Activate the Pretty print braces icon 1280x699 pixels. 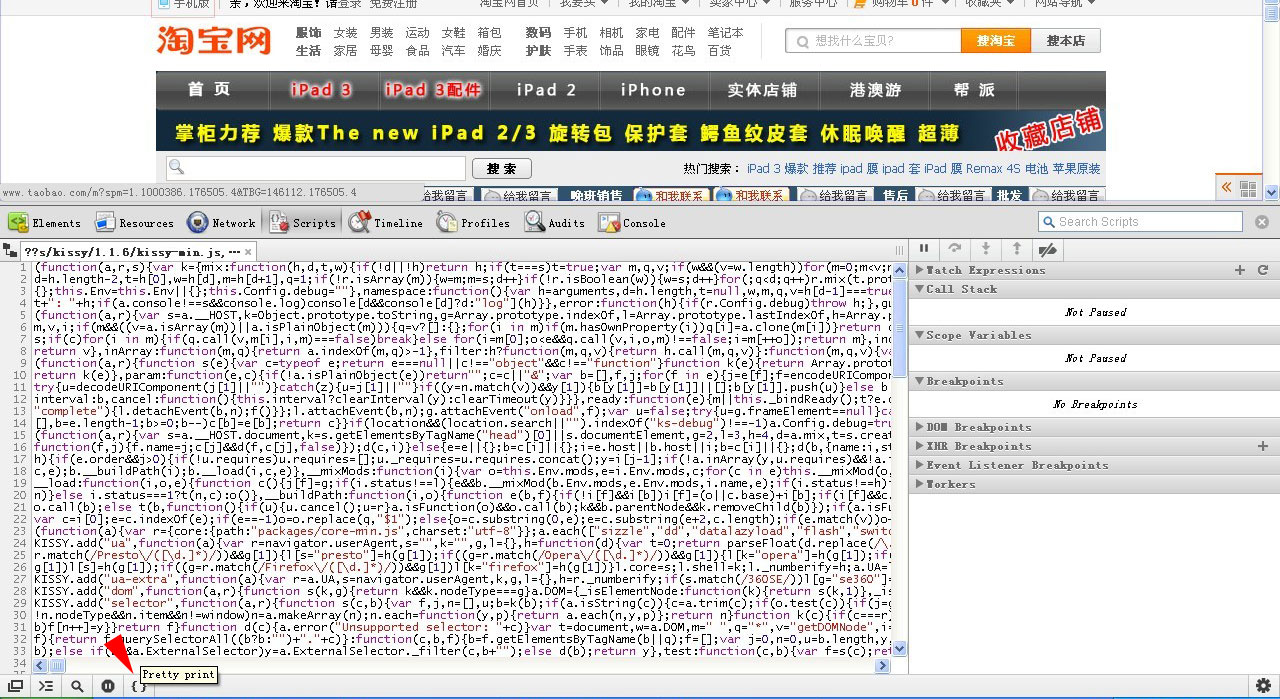137,686
